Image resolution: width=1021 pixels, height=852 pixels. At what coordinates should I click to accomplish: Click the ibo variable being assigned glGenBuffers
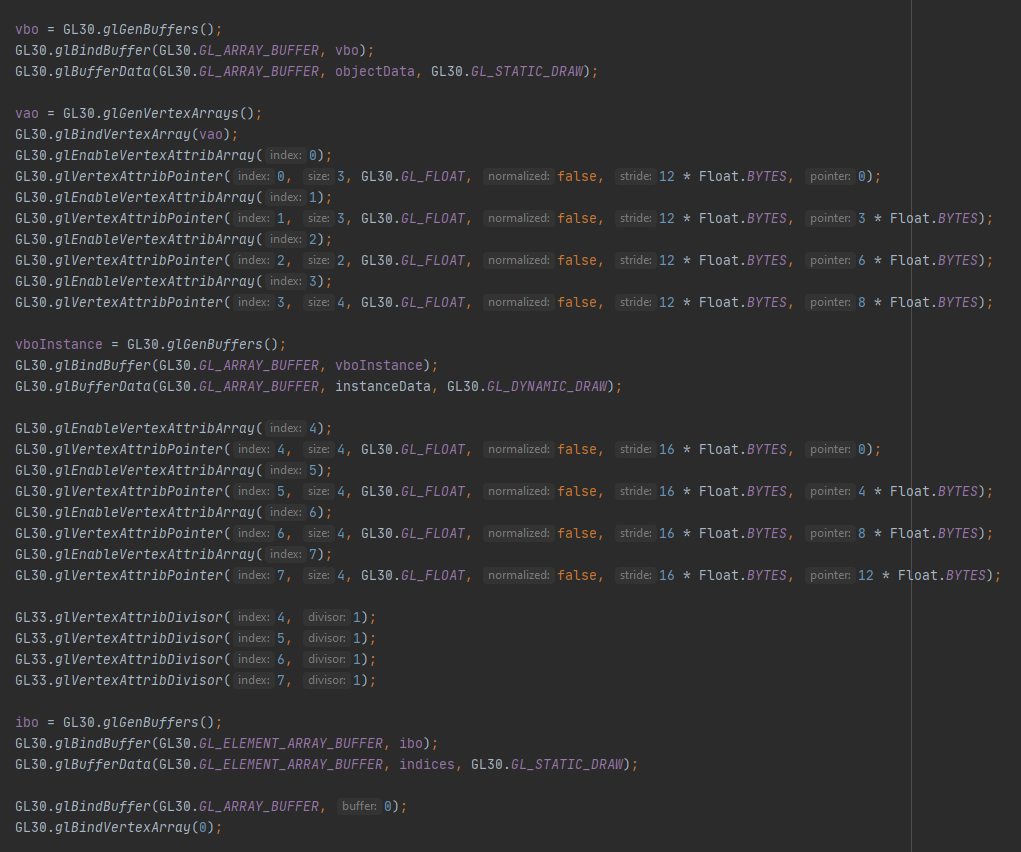[27, 722]
